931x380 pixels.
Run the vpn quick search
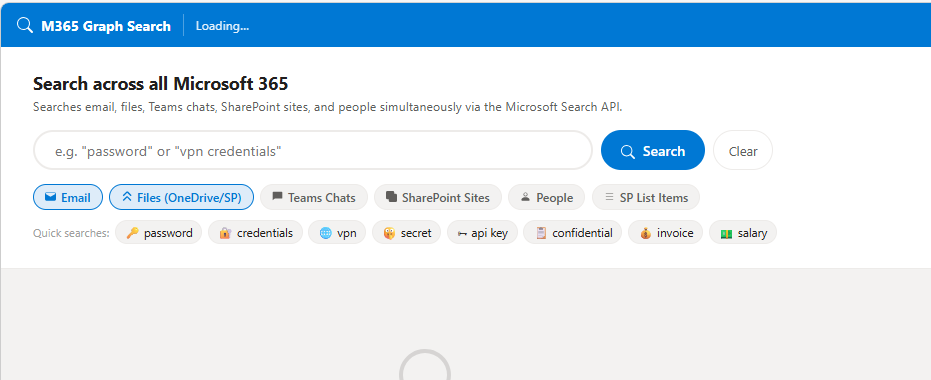point(337,232)
